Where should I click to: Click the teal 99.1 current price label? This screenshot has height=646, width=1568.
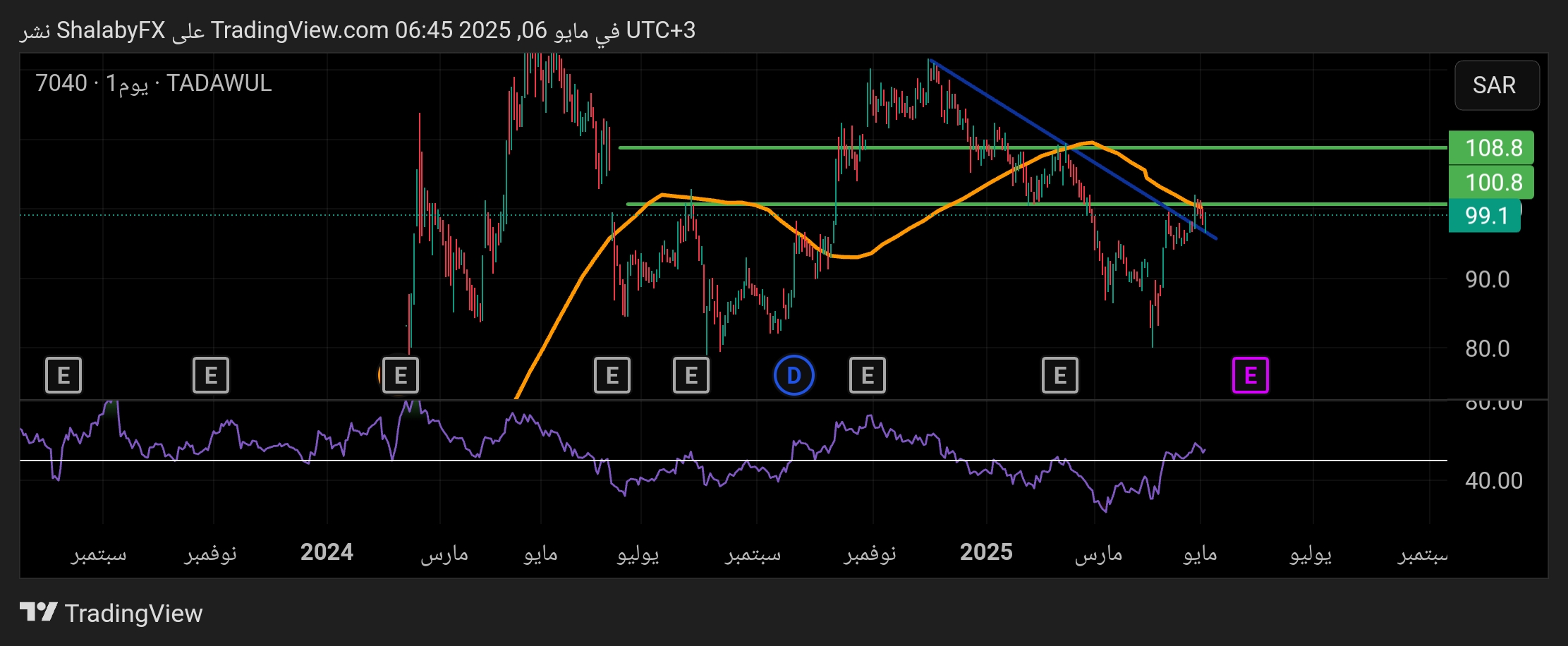[x=1484, y=215]
